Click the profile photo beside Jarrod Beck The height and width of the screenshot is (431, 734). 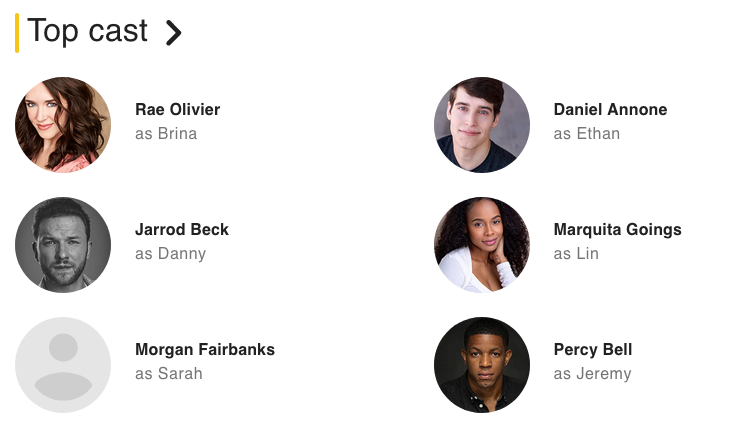63,245
